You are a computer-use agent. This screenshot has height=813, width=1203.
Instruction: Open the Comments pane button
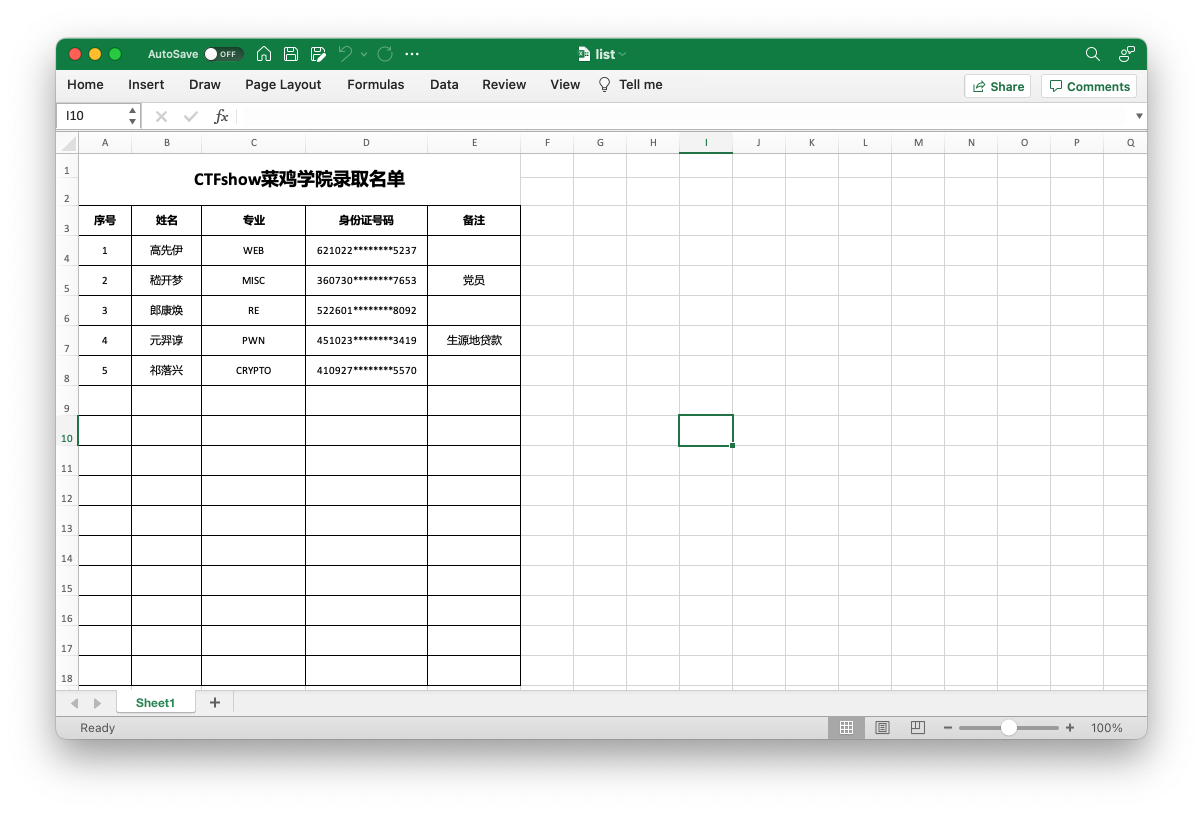pos(1088,86)
